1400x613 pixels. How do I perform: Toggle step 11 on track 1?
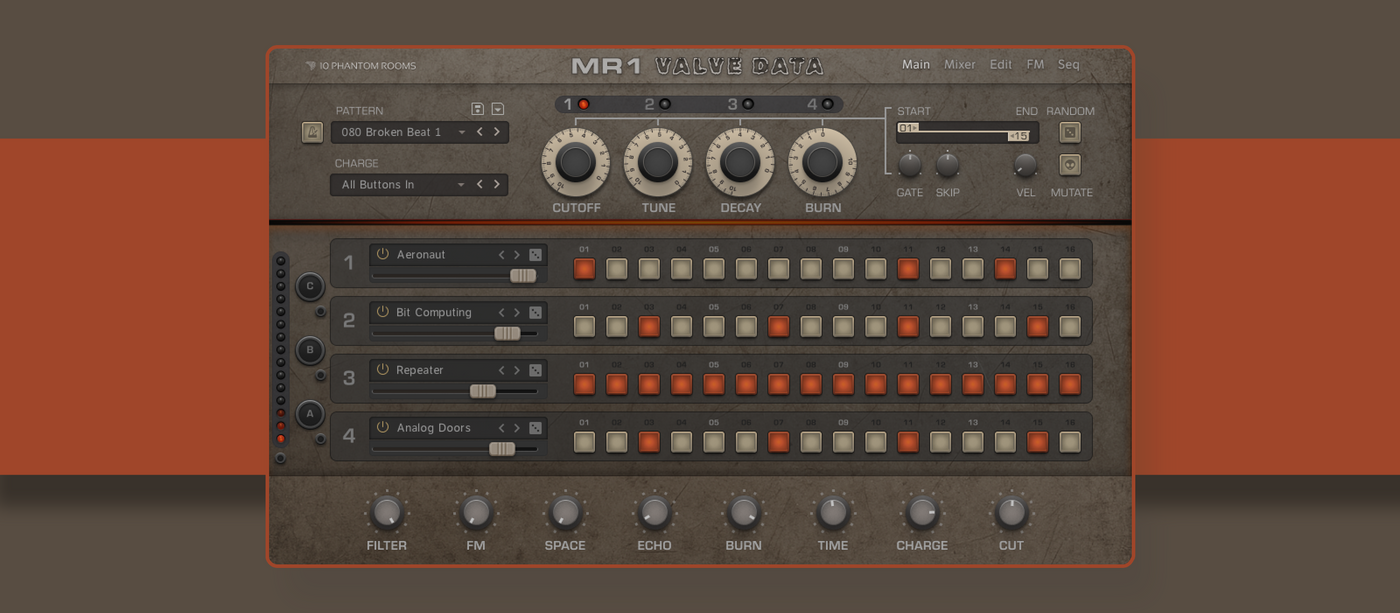pyautogui.click(x=908, y=269)
